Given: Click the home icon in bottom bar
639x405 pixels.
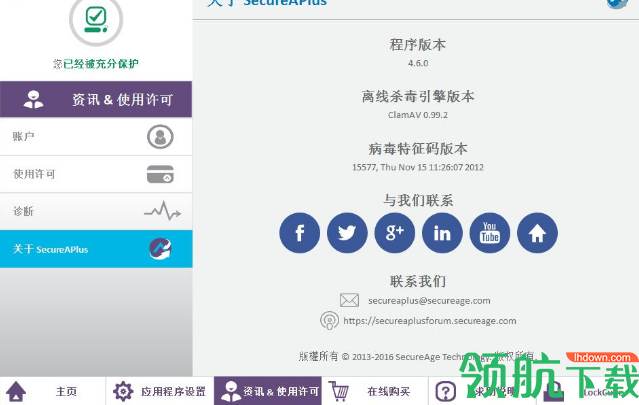Looking at the screenshot, I should pos(16,391).
